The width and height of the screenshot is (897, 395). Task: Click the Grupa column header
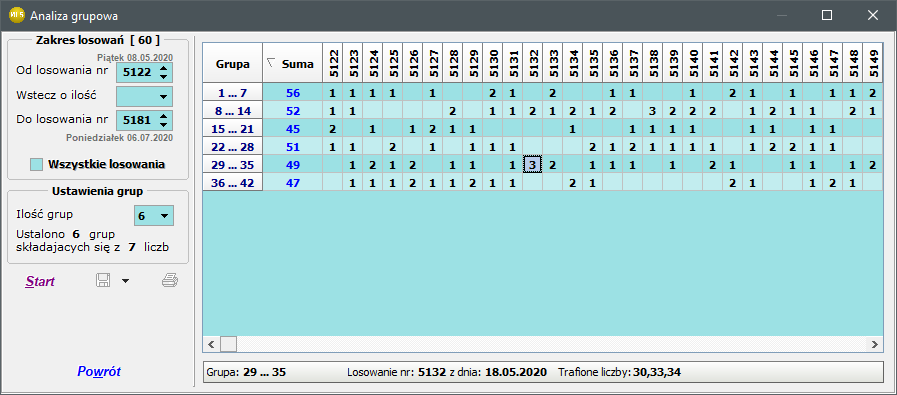tap(233, 64)
